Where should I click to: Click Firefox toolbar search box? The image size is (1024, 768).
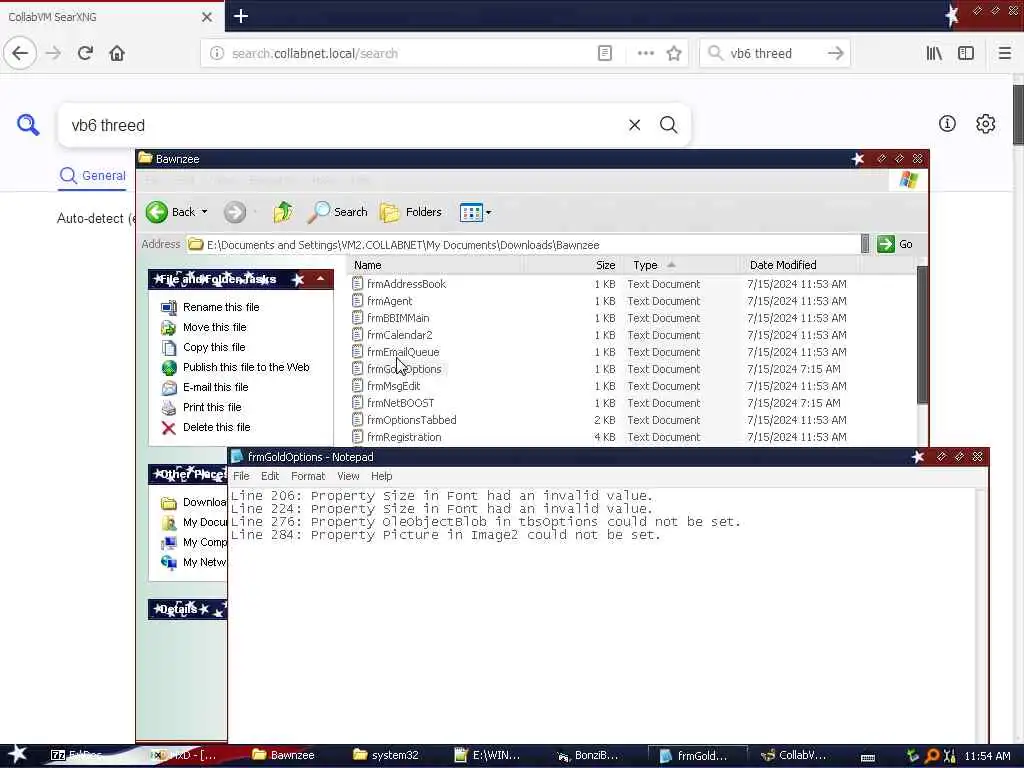tap(775, 53)
